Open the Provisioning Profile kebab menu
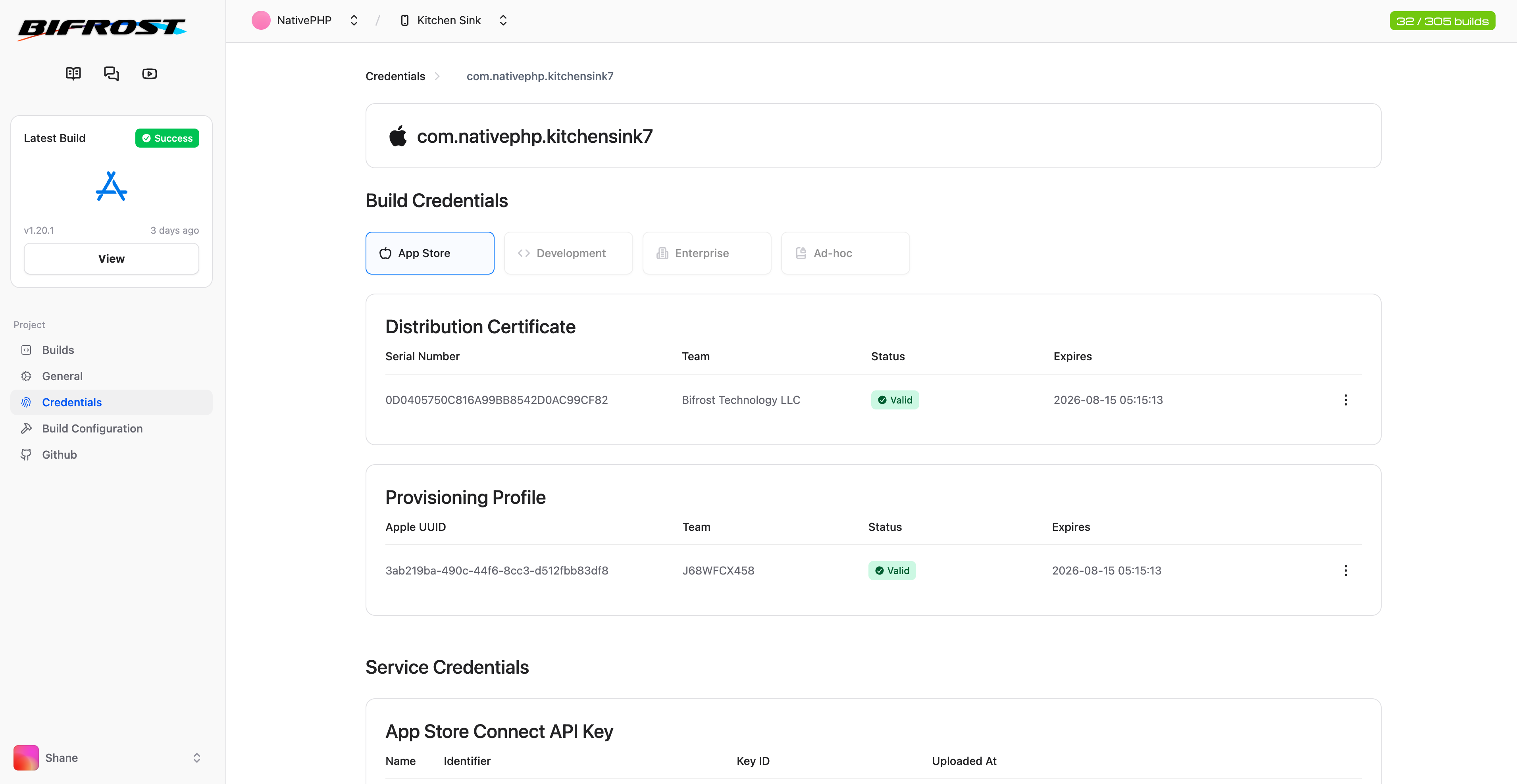The image size is (1517, 784). coord(1346,570)
